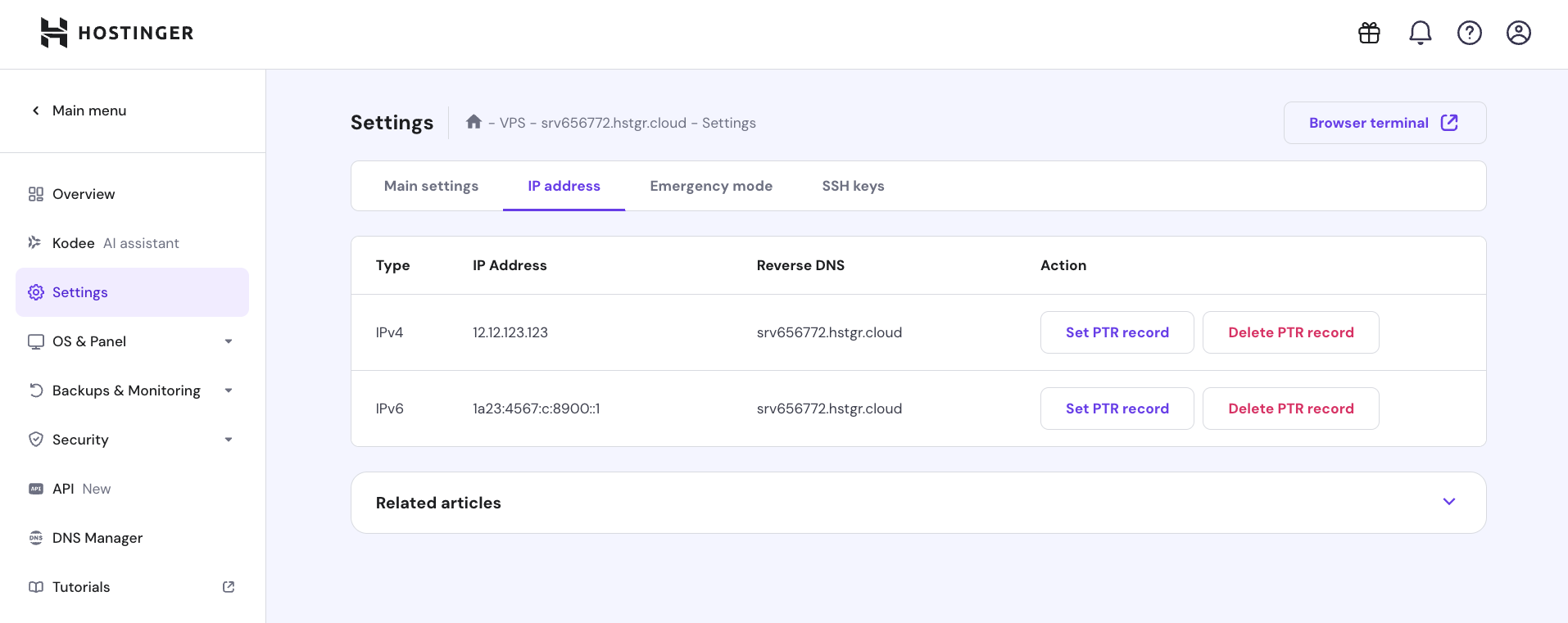
Task: Click the home icon in breadcrumb
Action: click(474, 122)
